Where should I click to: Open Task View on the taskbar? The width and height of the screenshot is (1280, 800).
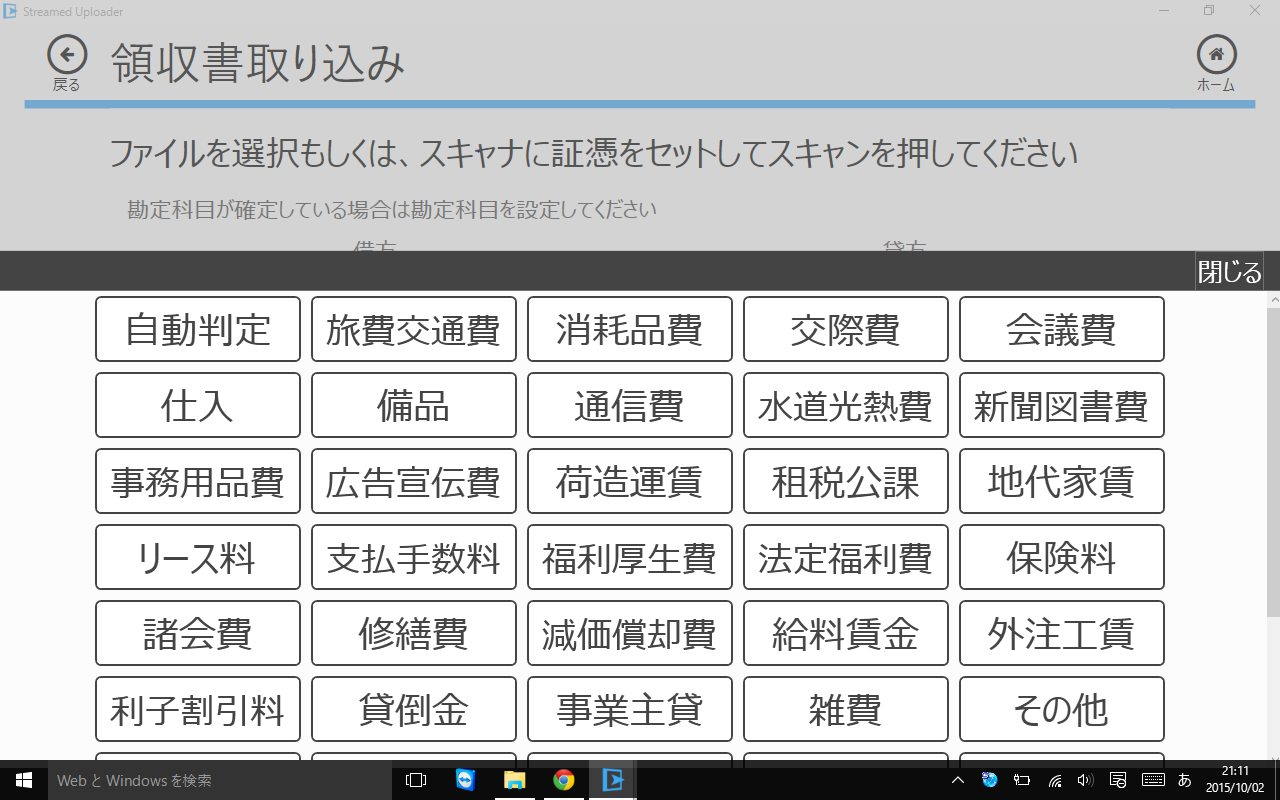tap(415, 779)
